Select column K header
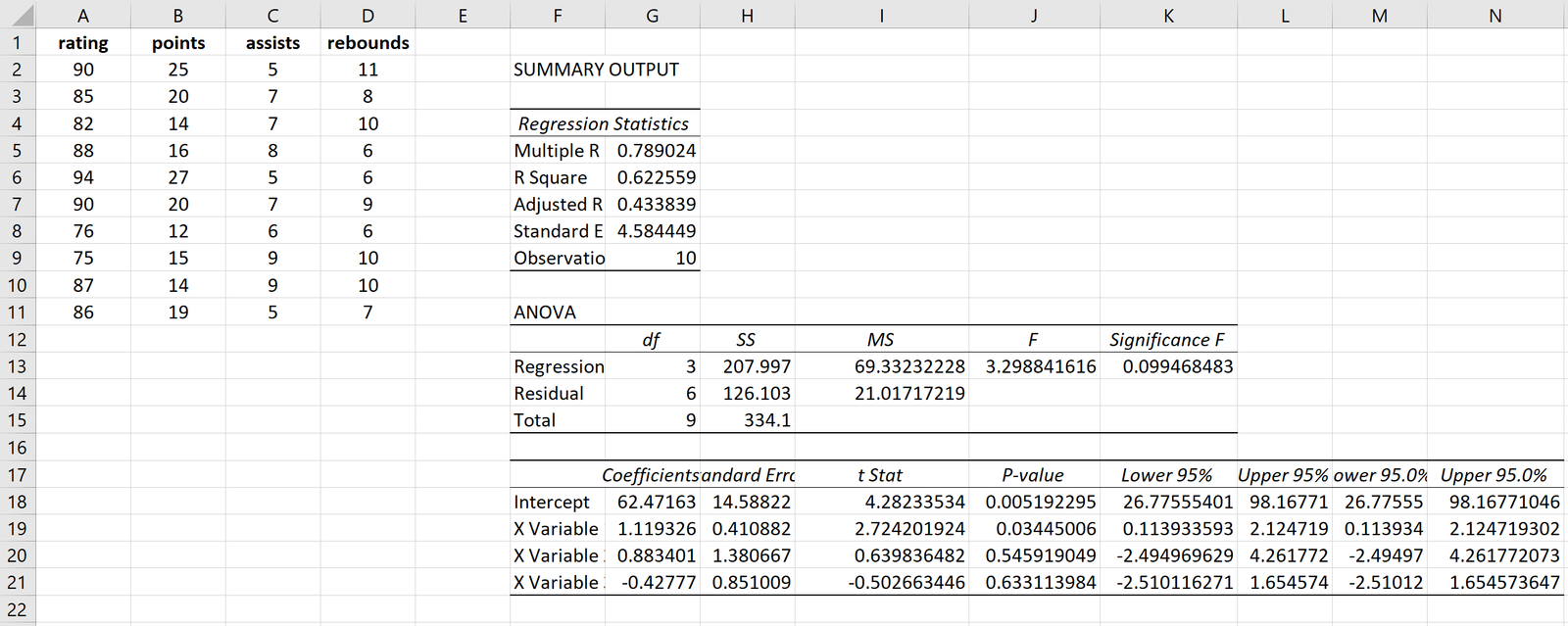Screen dimensions: 1568x626 point(1168,15)
